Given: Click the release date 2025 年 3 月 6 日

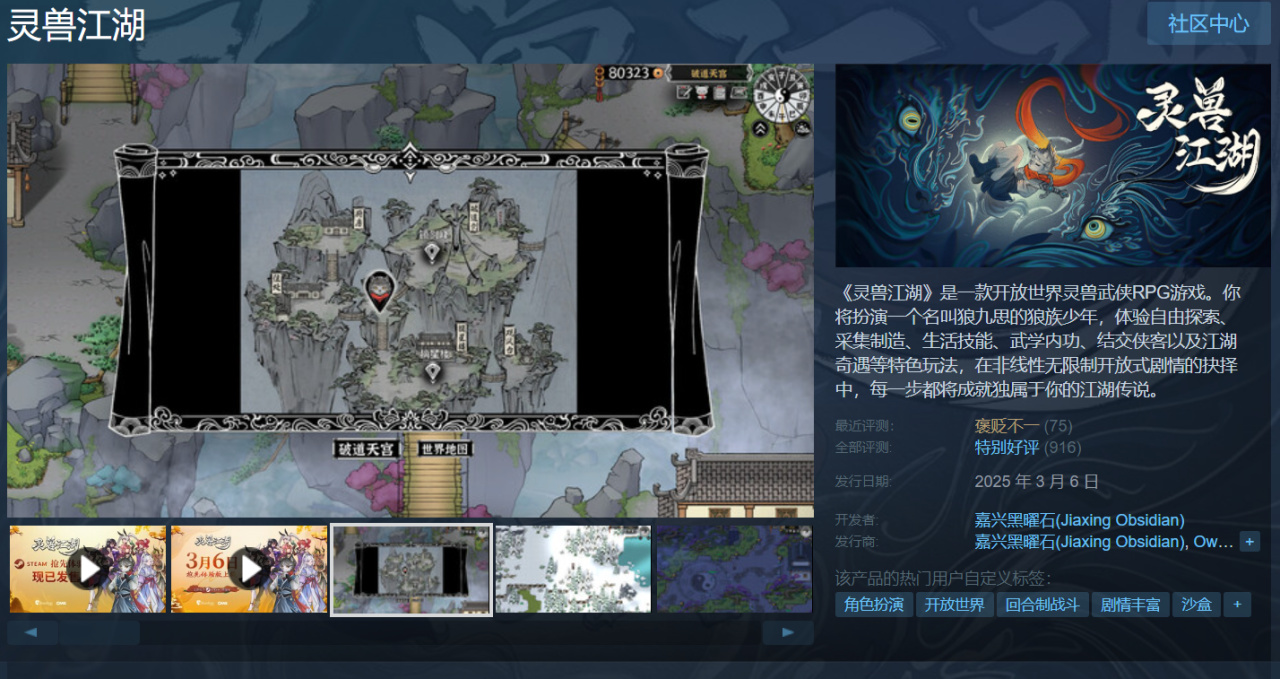Looking at the screenshot, I should coord(1037,481).
